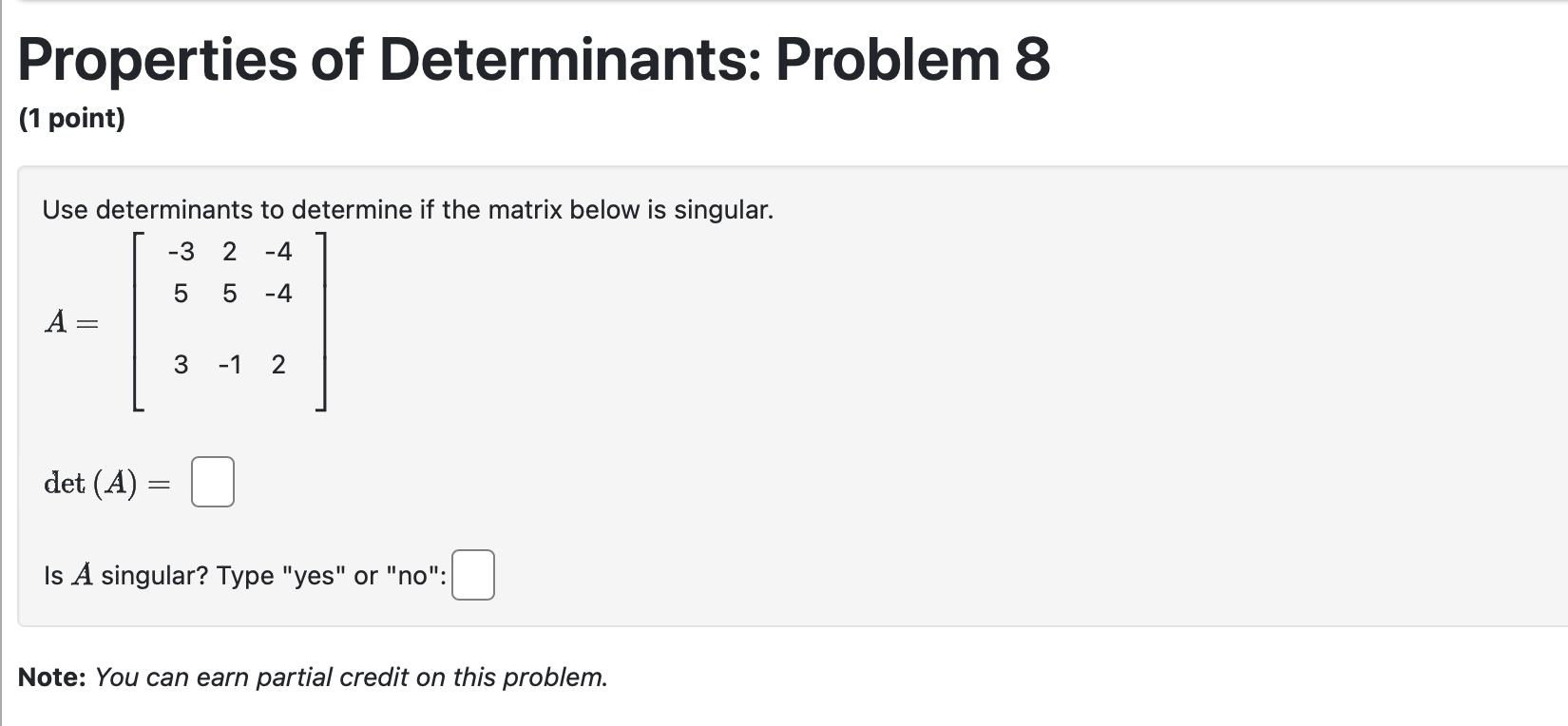Click the matrix's right bracket
The image size is (1568, 726).
[x=321, y=321]
